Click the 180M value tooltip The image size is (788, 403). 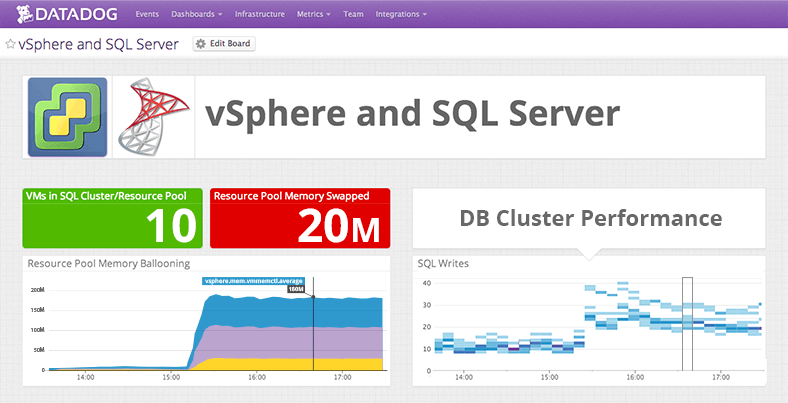pos(296,289)
